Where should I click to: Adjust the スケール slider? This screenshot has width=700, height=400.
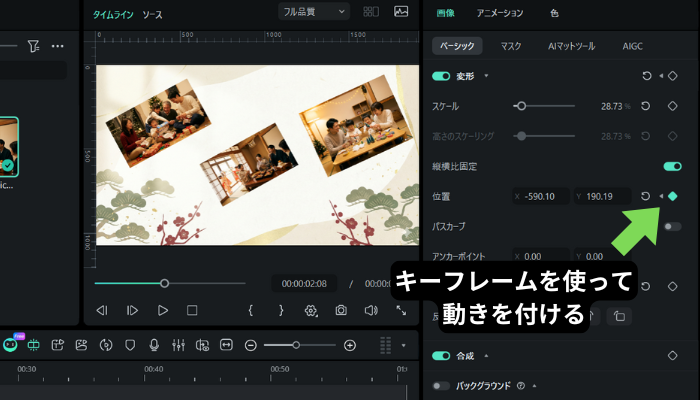coord(544,106)
